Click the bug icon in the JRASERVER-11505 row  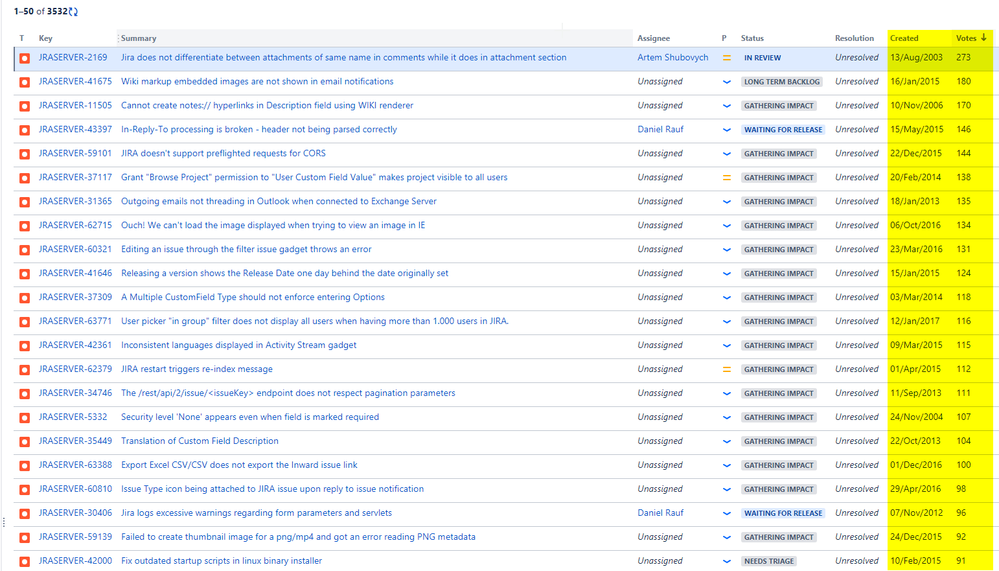pyautogui.click(x=24, y=106)
